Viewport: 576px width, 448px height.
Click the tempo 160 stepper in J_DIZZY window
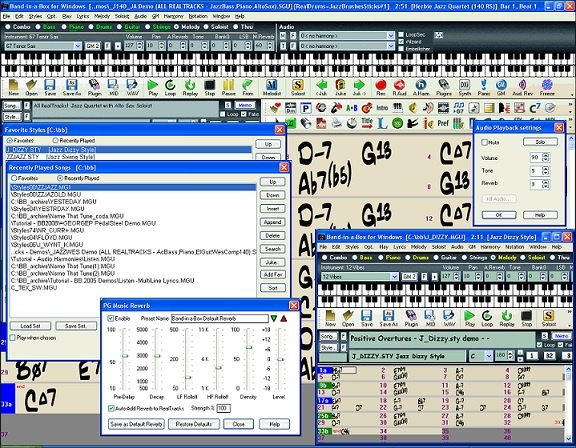click(510, 355)
